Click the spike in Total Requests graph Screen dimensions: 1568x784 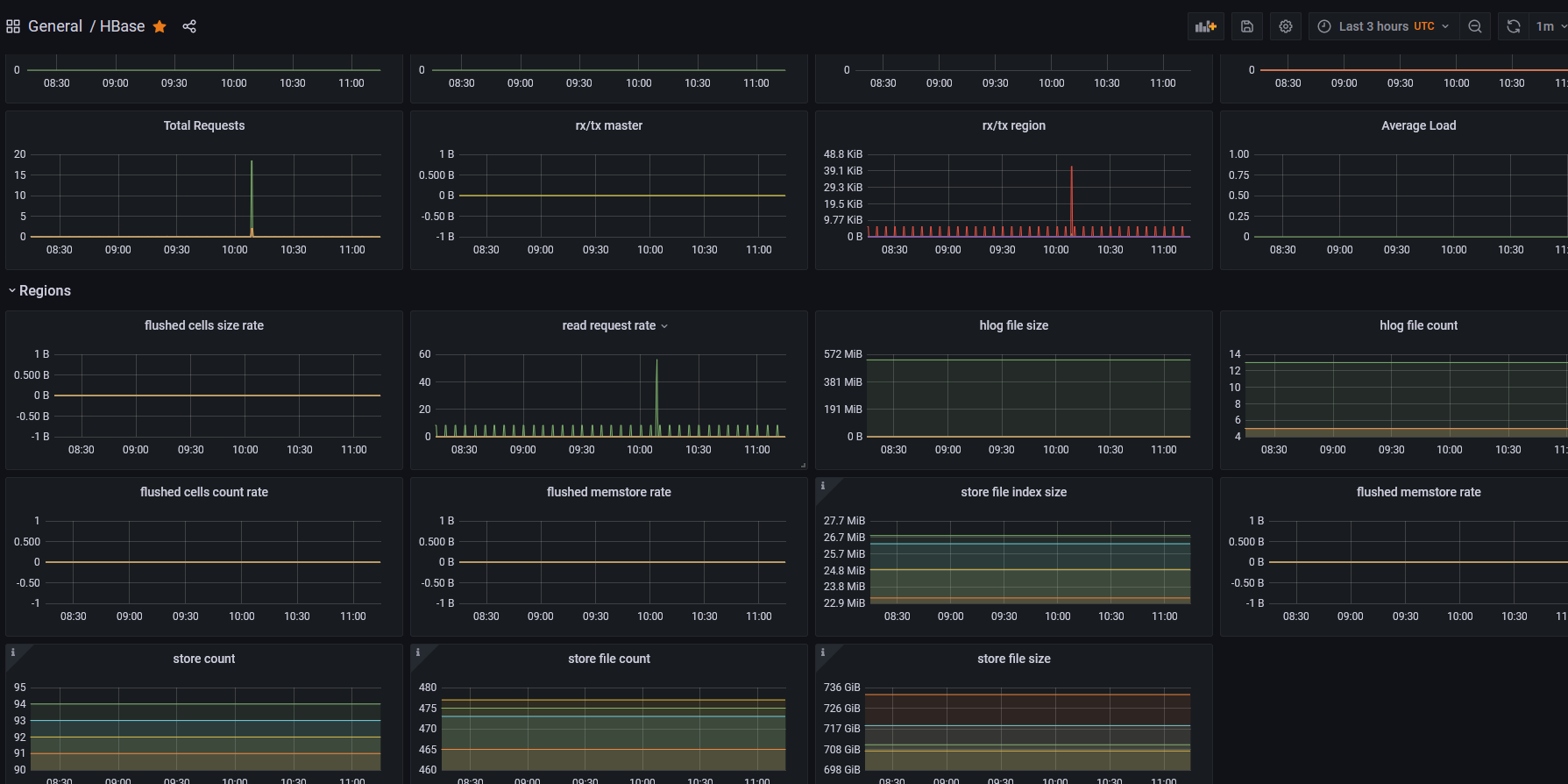point(252,198)
